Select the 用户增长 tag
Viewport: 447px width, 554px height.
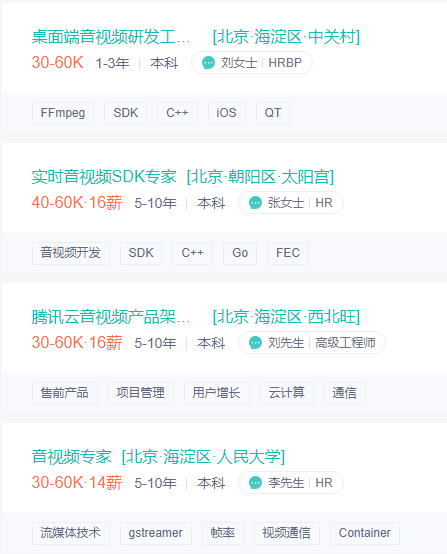[x=217, y=393]
